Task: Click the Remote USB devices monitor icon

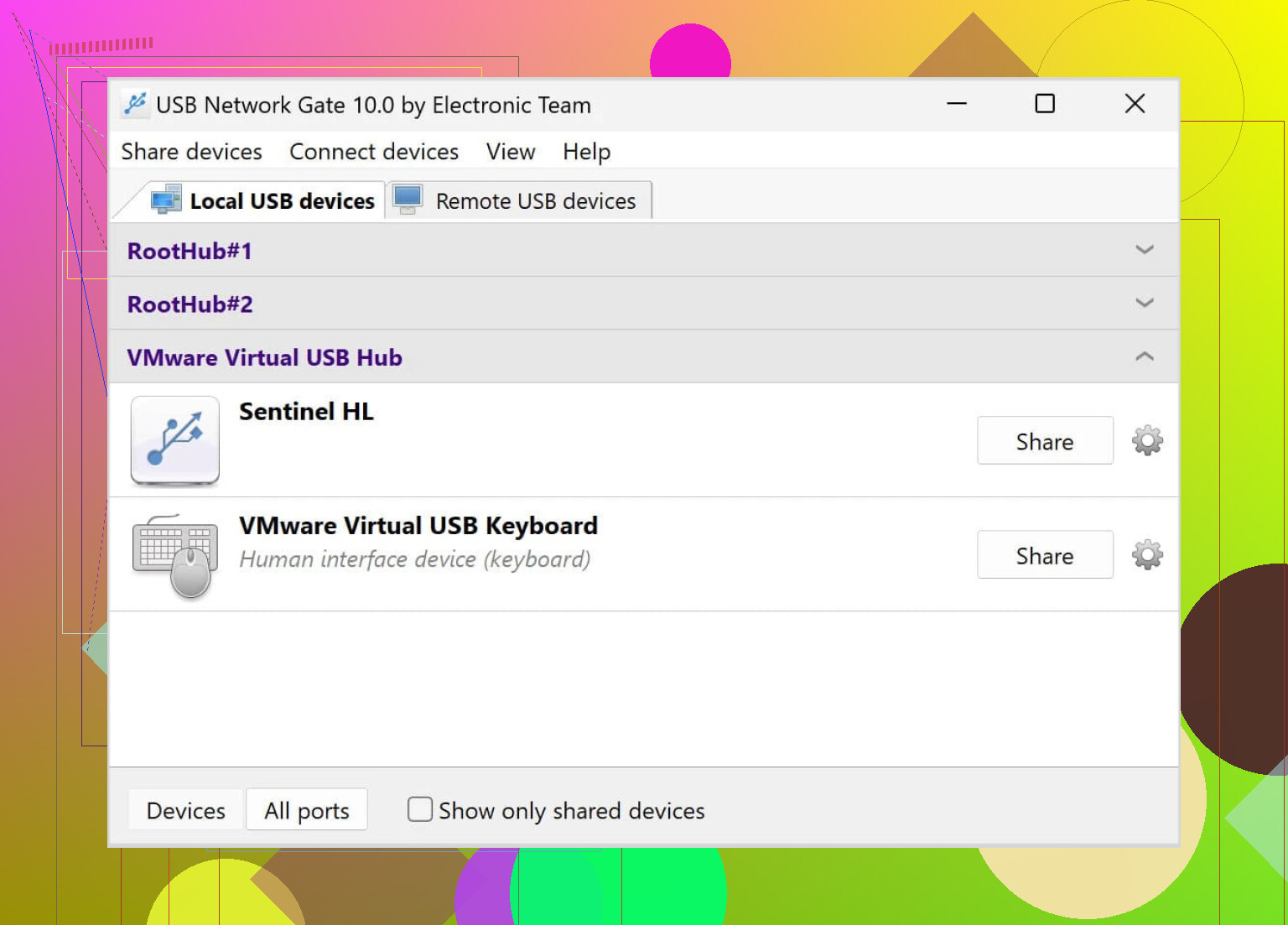Action: coord(408,200)
